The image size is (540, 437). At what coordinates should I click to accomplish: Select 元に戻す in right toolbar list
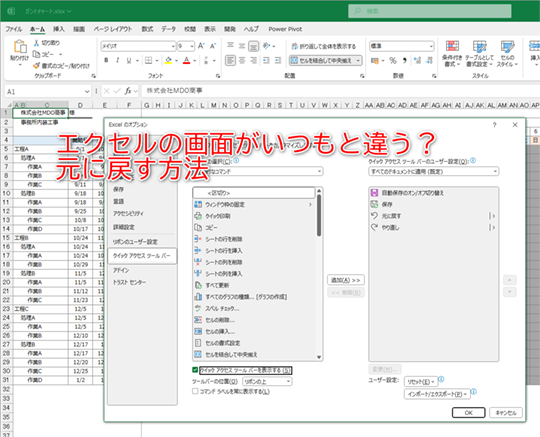[x=433, y=216]
